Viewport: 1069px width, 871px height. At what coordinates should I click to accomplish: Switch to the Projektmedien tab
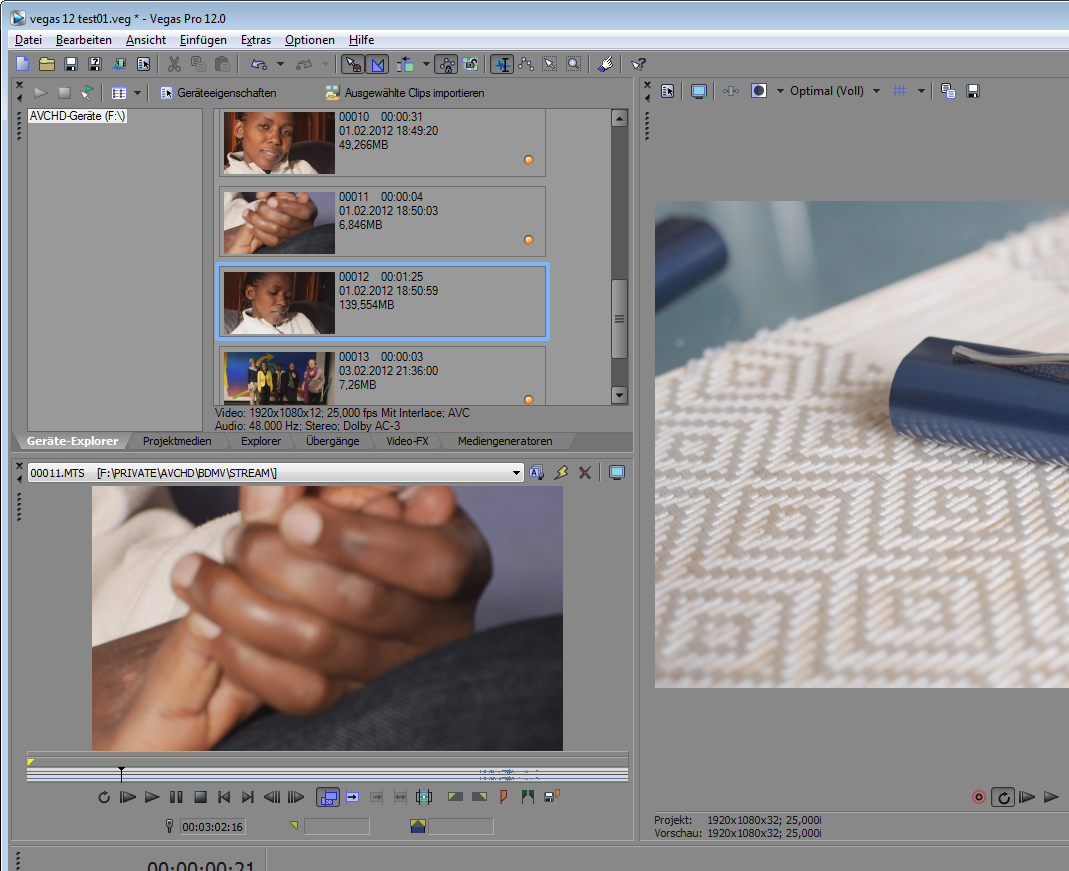pyautogui.click(x=177, y=441)
